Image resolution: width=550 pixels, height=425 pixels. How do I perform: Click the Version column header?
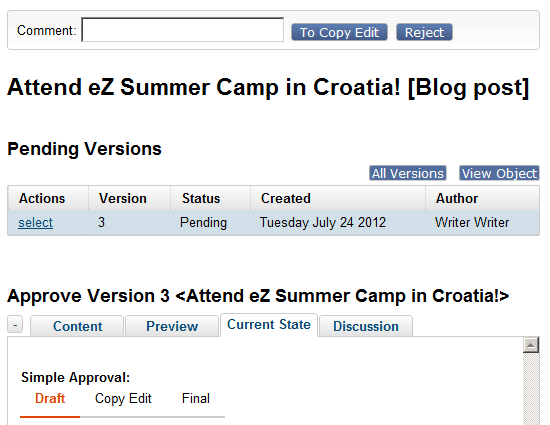pos(123,198)
